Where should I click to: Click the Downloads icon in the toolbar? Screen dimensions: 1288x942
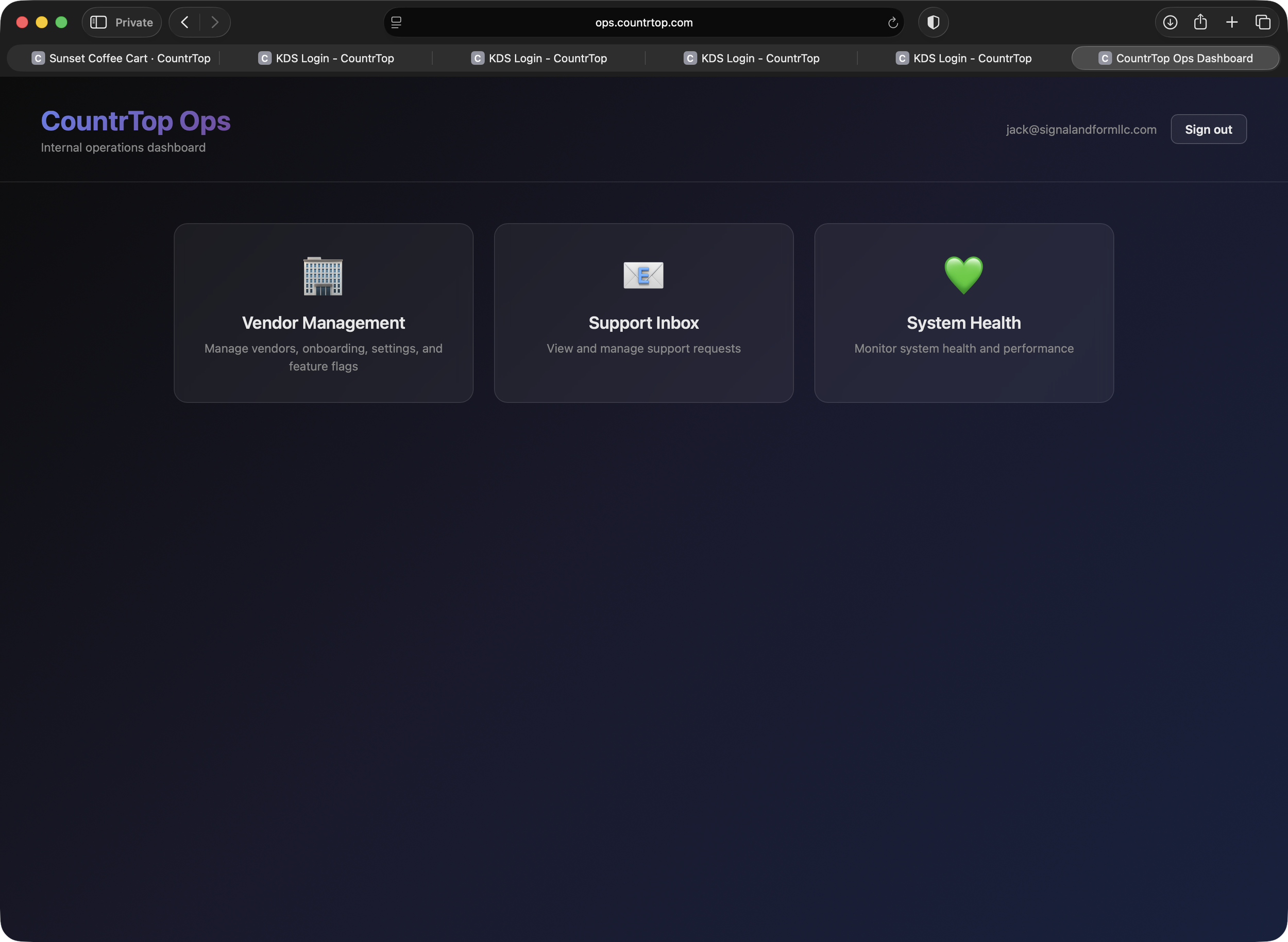(1171, 22)
